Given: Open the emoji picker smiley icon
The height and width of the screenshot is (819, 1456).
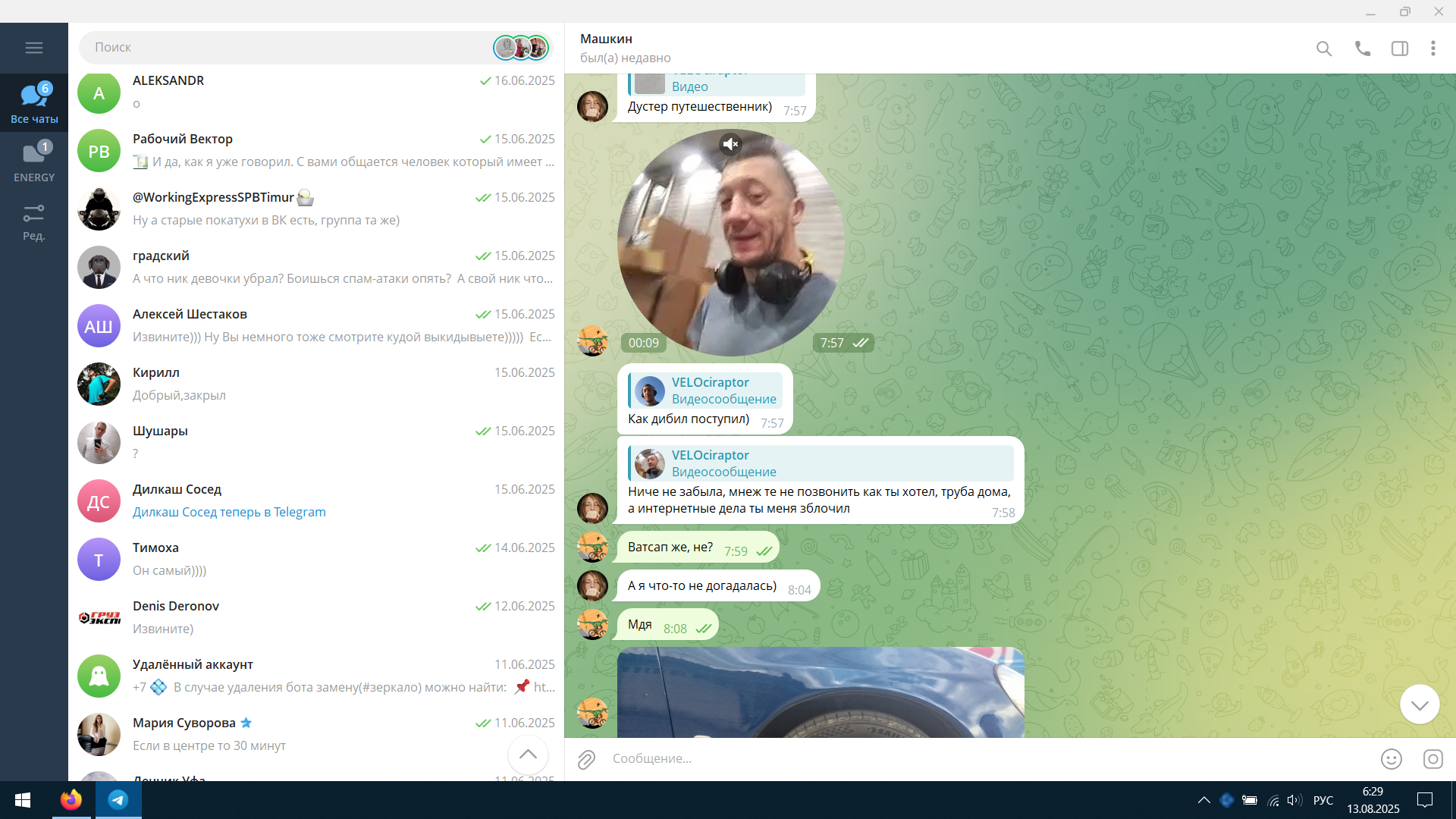Looking at the screenshot, I should click(1391, 759).
